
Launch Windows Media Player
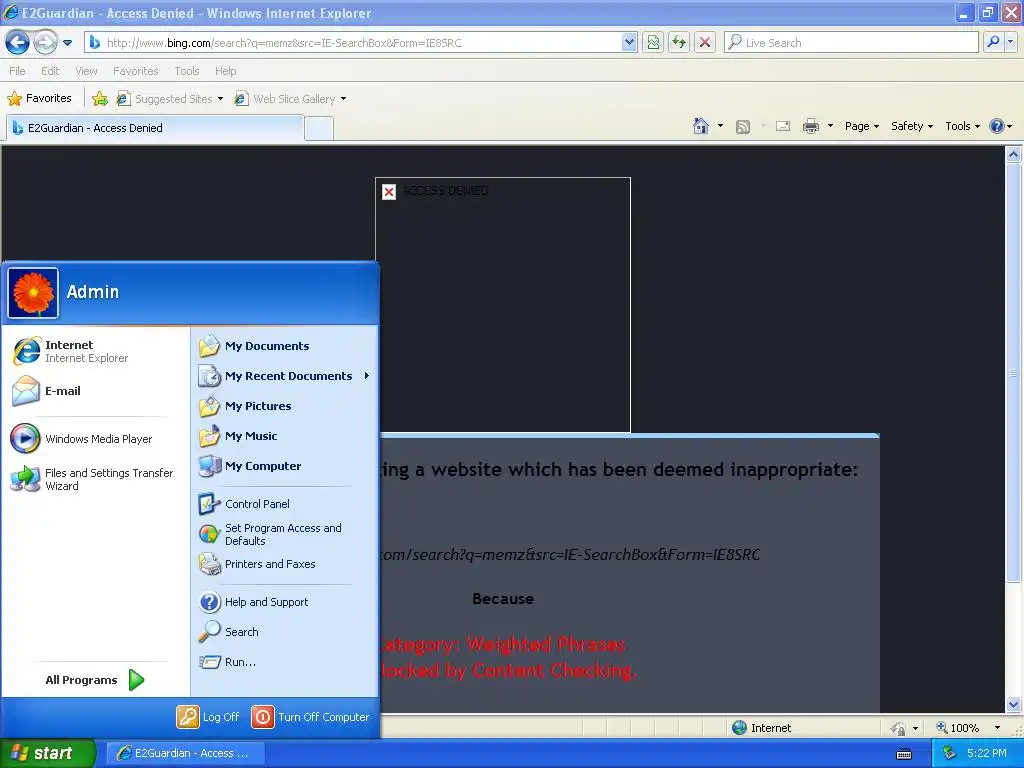95,439
